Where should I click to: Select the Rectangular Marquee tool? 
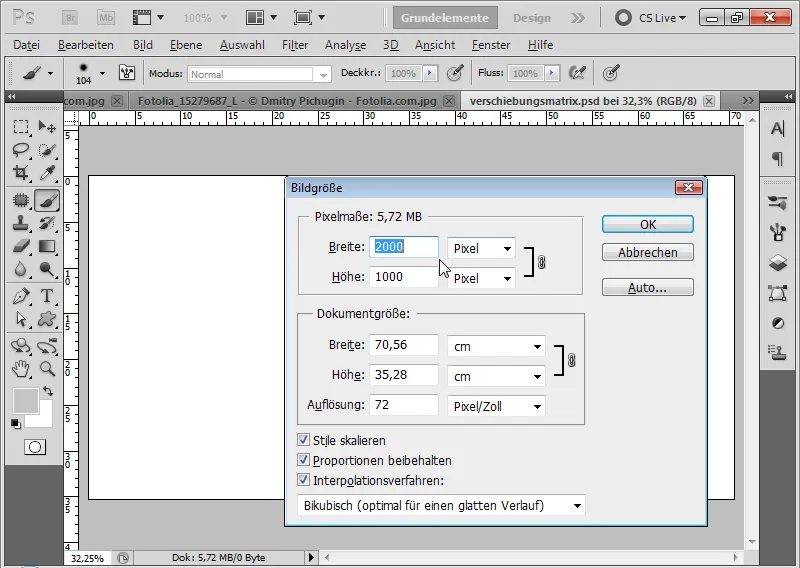21,126
